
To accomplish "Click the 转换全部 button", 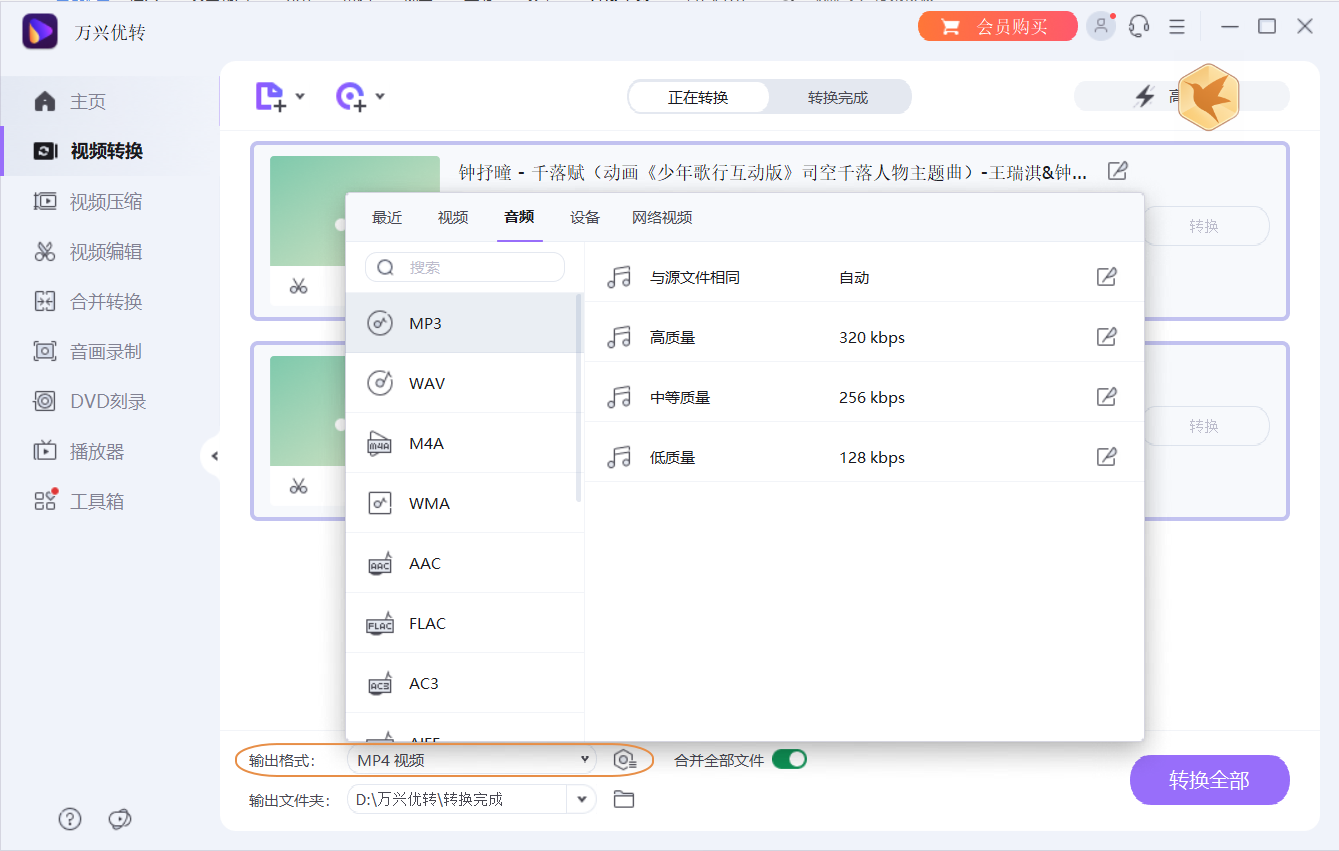I will click(1209, 780).
